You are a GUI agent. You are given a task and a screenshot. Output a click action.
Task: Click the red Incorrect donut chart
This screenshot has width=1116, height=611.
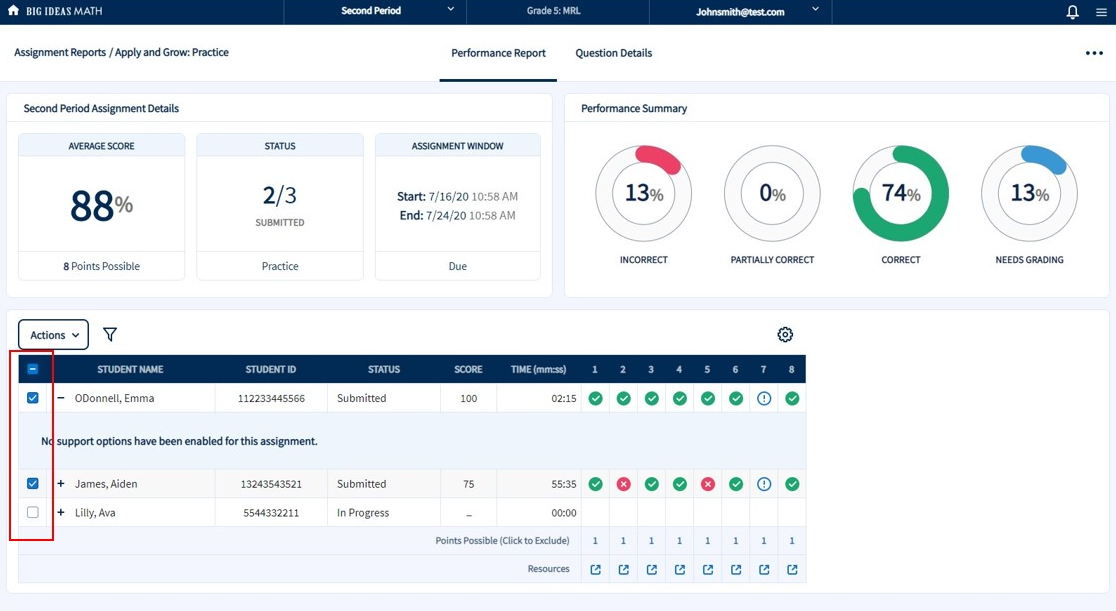643,194
